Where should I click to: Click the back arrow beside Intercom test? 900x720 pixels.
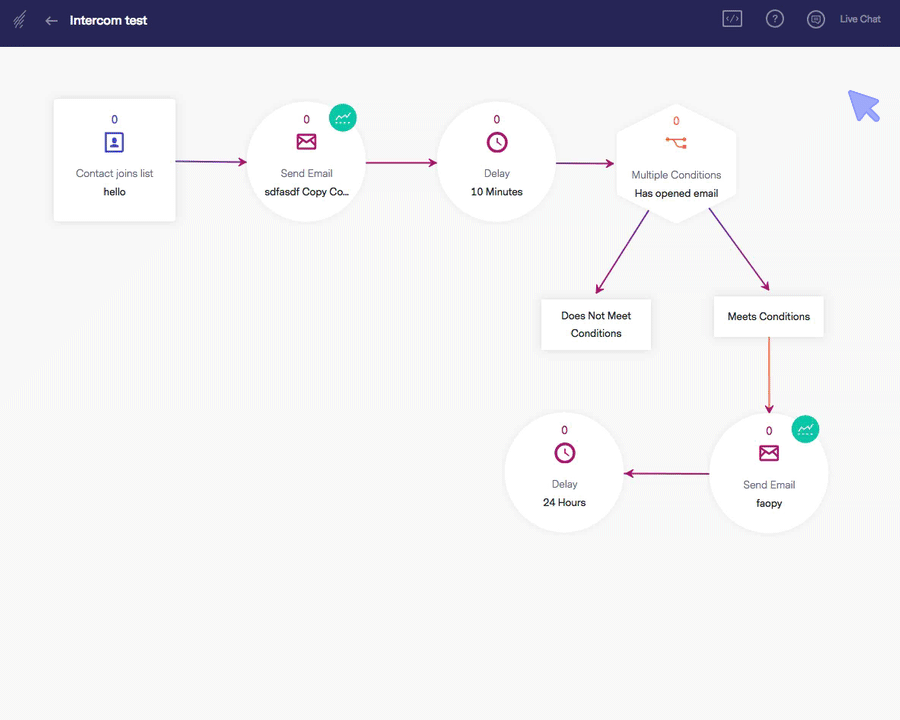[51, 21]
